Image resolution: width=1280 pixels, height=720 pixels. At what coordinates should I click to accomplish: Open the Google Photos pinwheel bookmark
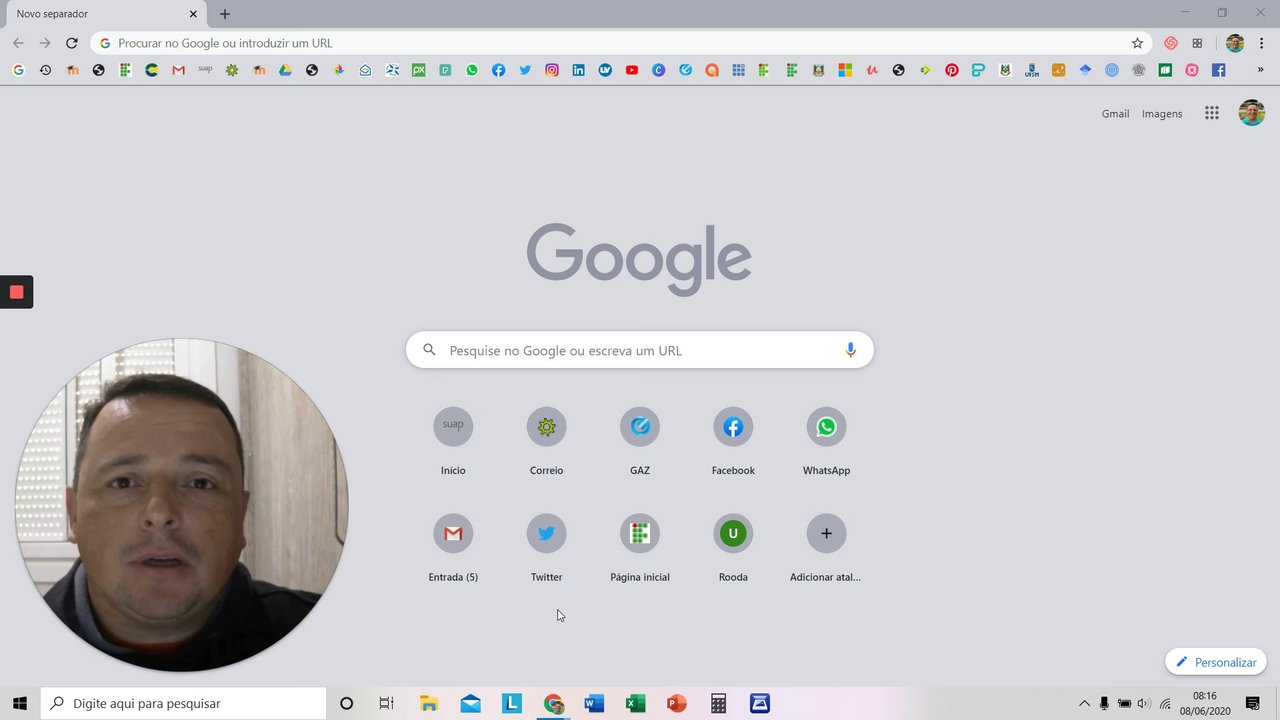339,70
